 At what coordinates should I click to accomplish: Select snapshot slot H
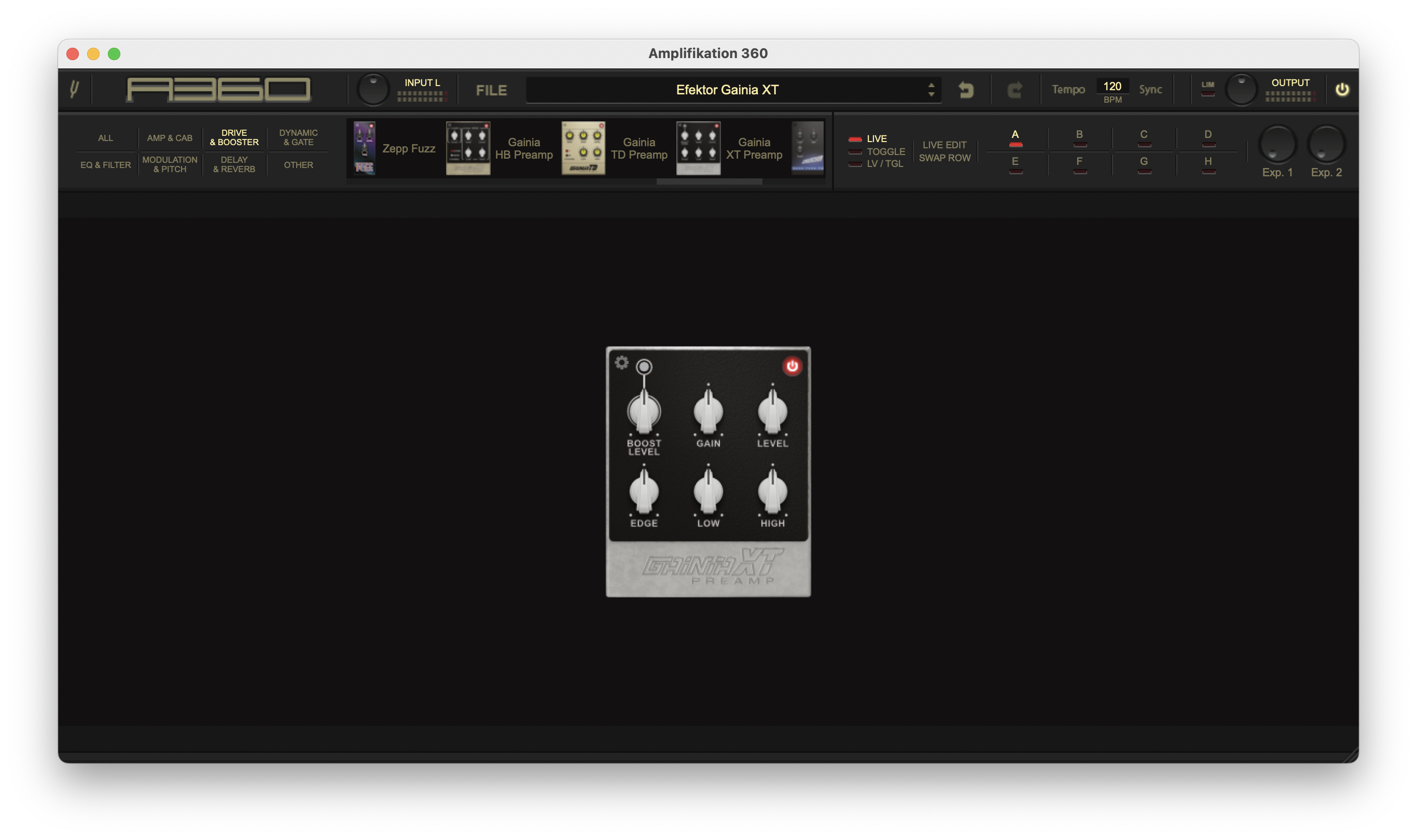[1207, 164]
